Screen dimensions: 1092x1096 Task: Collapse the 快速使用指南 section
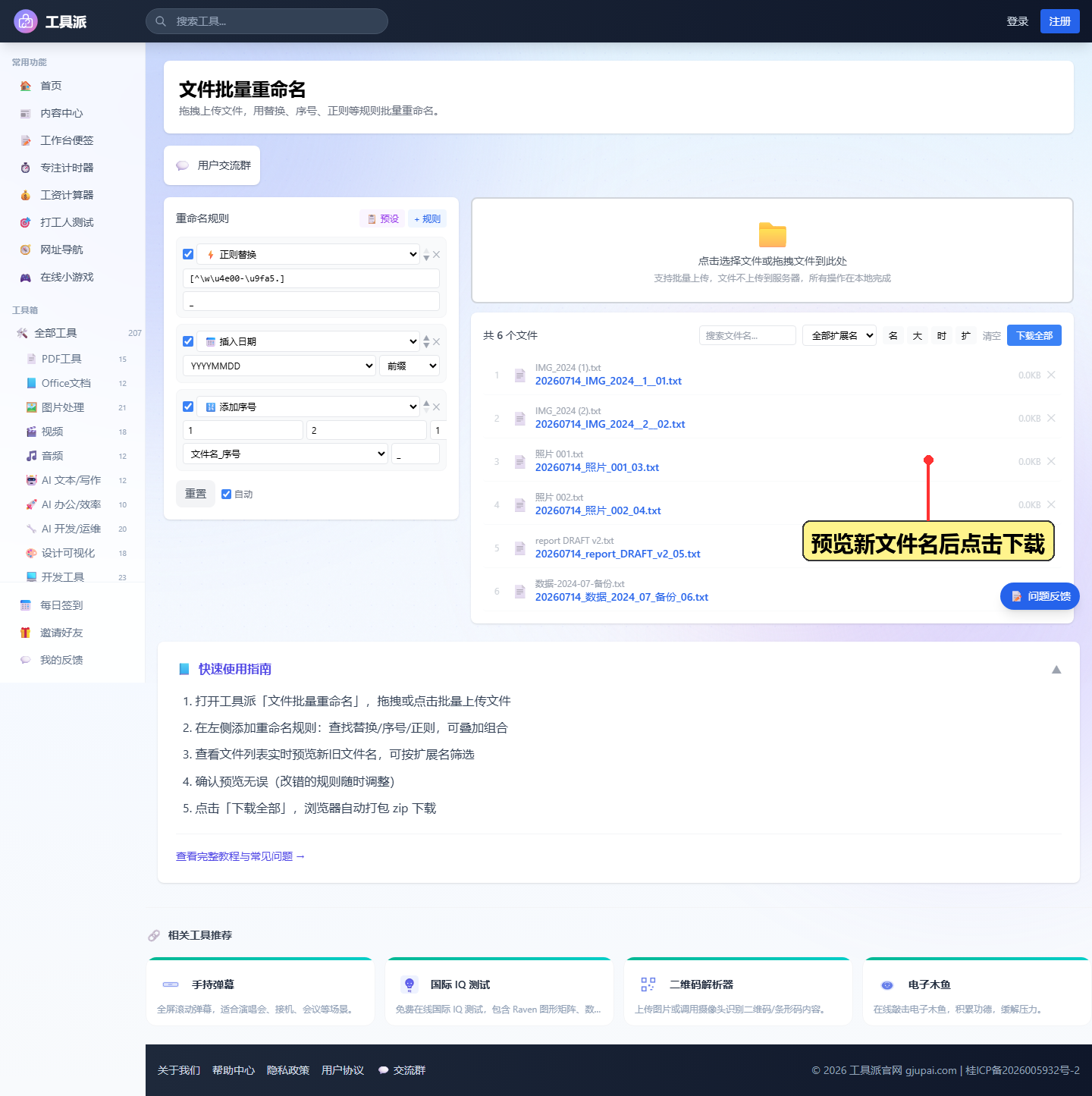click(x=1056, y=669)
